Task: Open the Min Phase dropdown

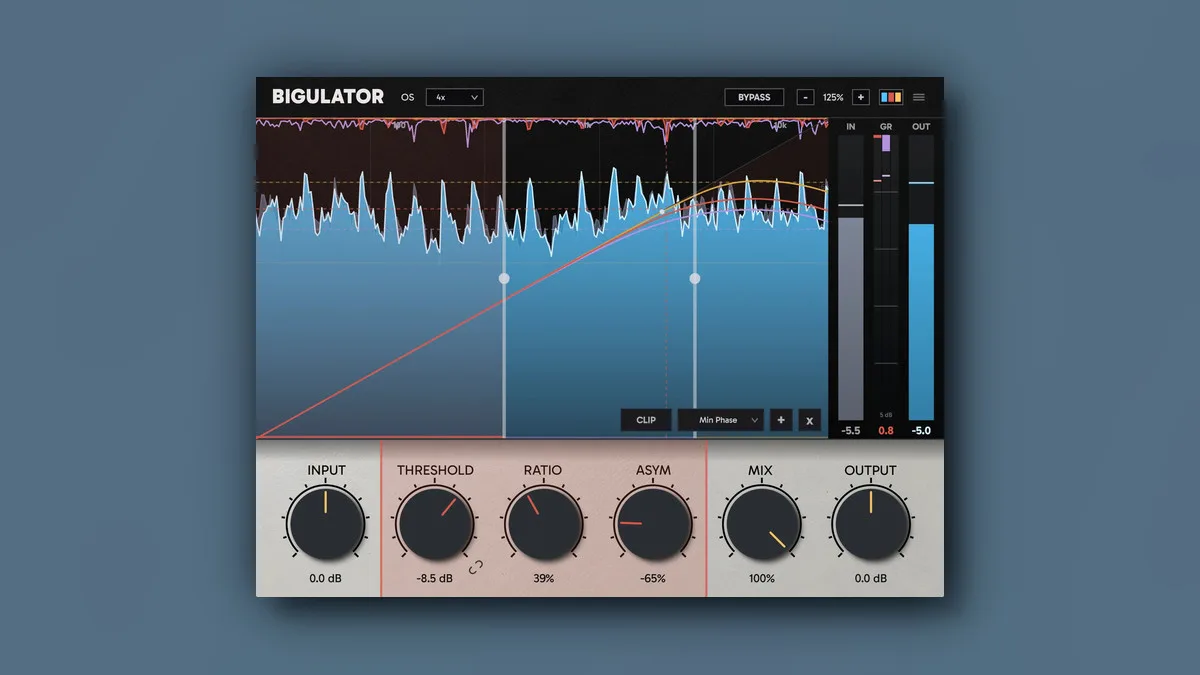Action: point(721,420)
